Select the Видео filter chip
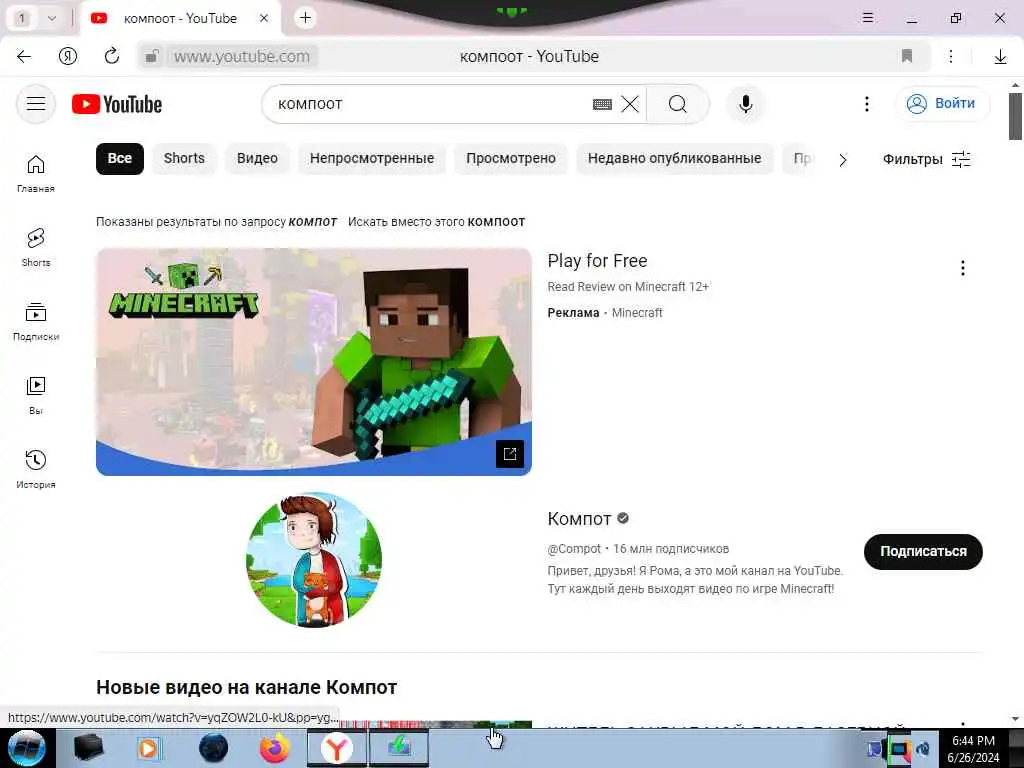The width and height of the screenshot is (1024, 768). [257, 159]
